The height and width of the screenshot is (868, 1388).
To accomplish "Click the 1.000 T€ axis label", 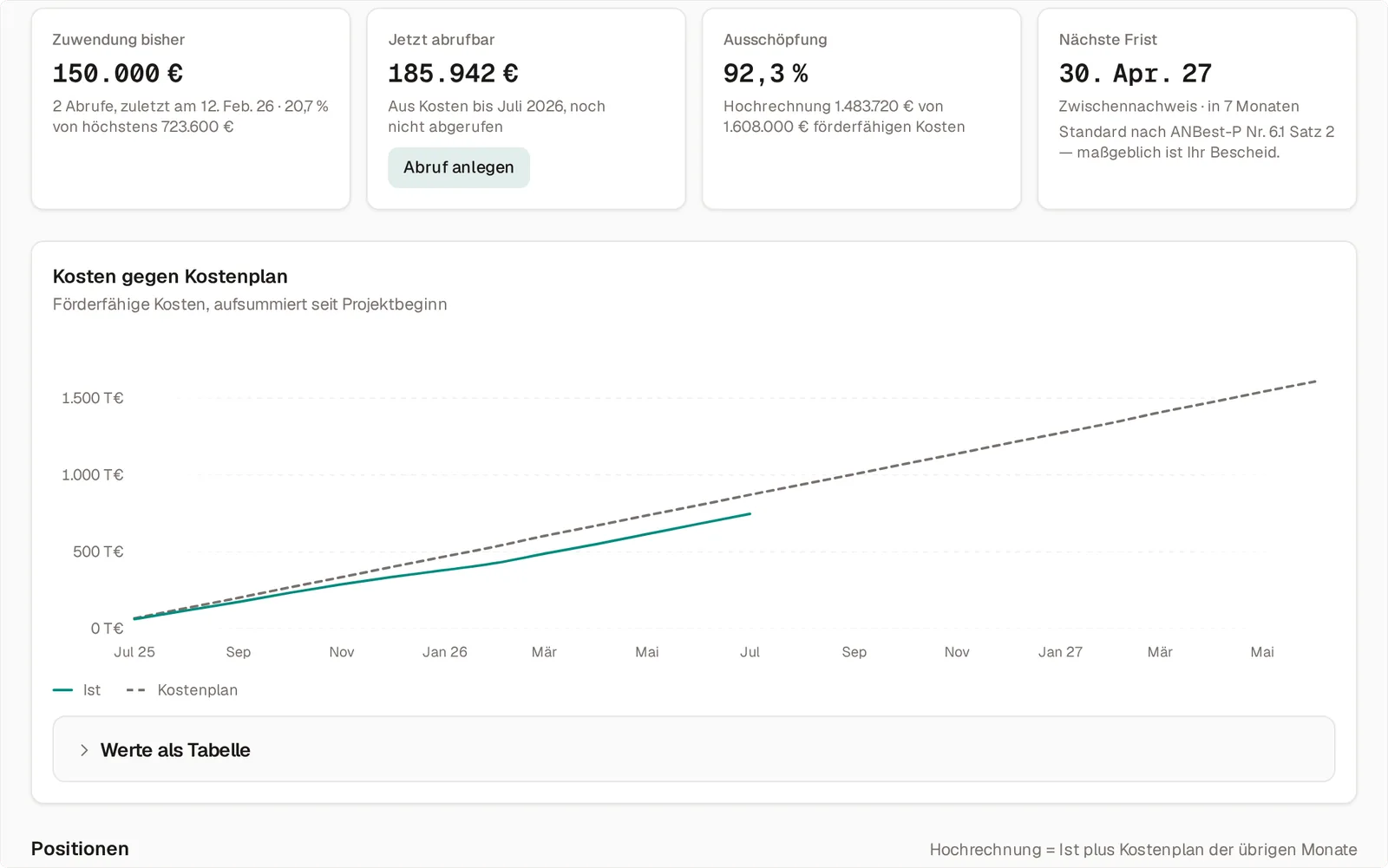I will tap(92, 475).
